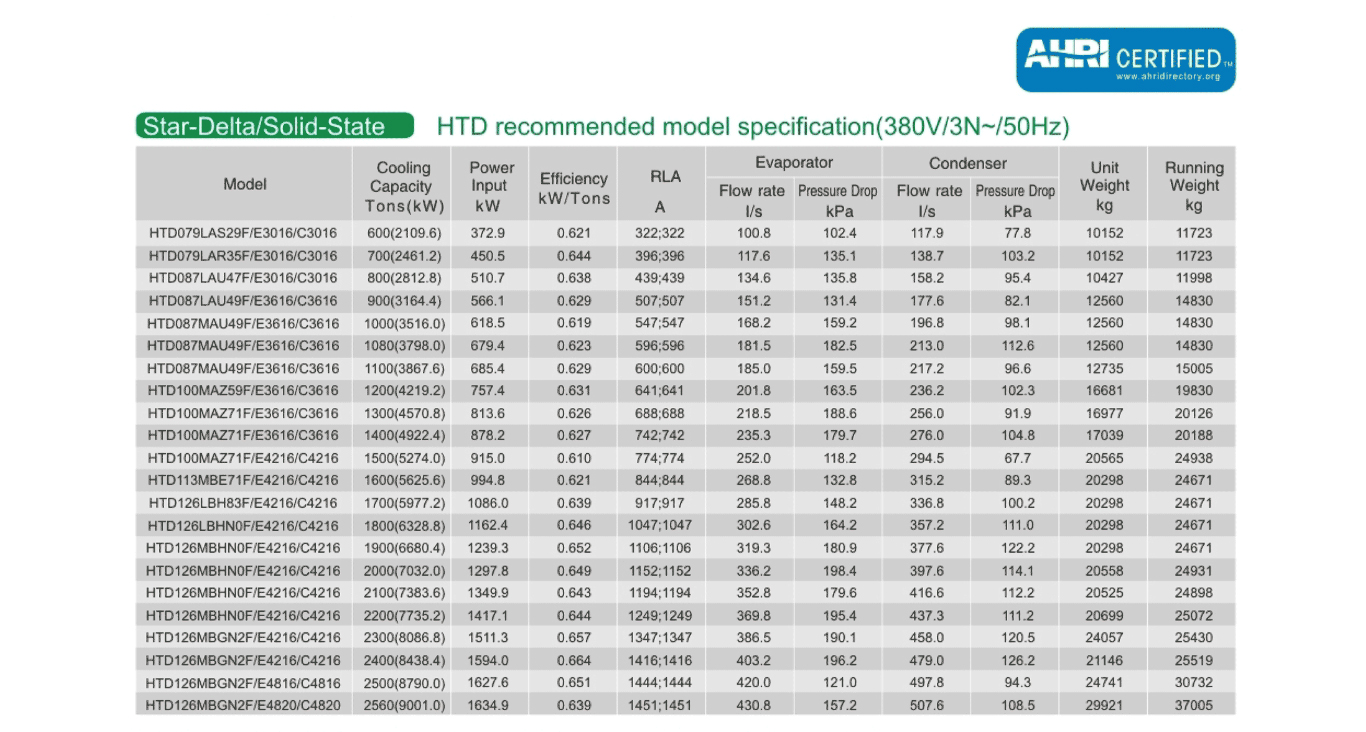Open the www.ahridirectory.org link in logo
The height and width of the screenshot is (732, 1366).
coord(1167,77)
